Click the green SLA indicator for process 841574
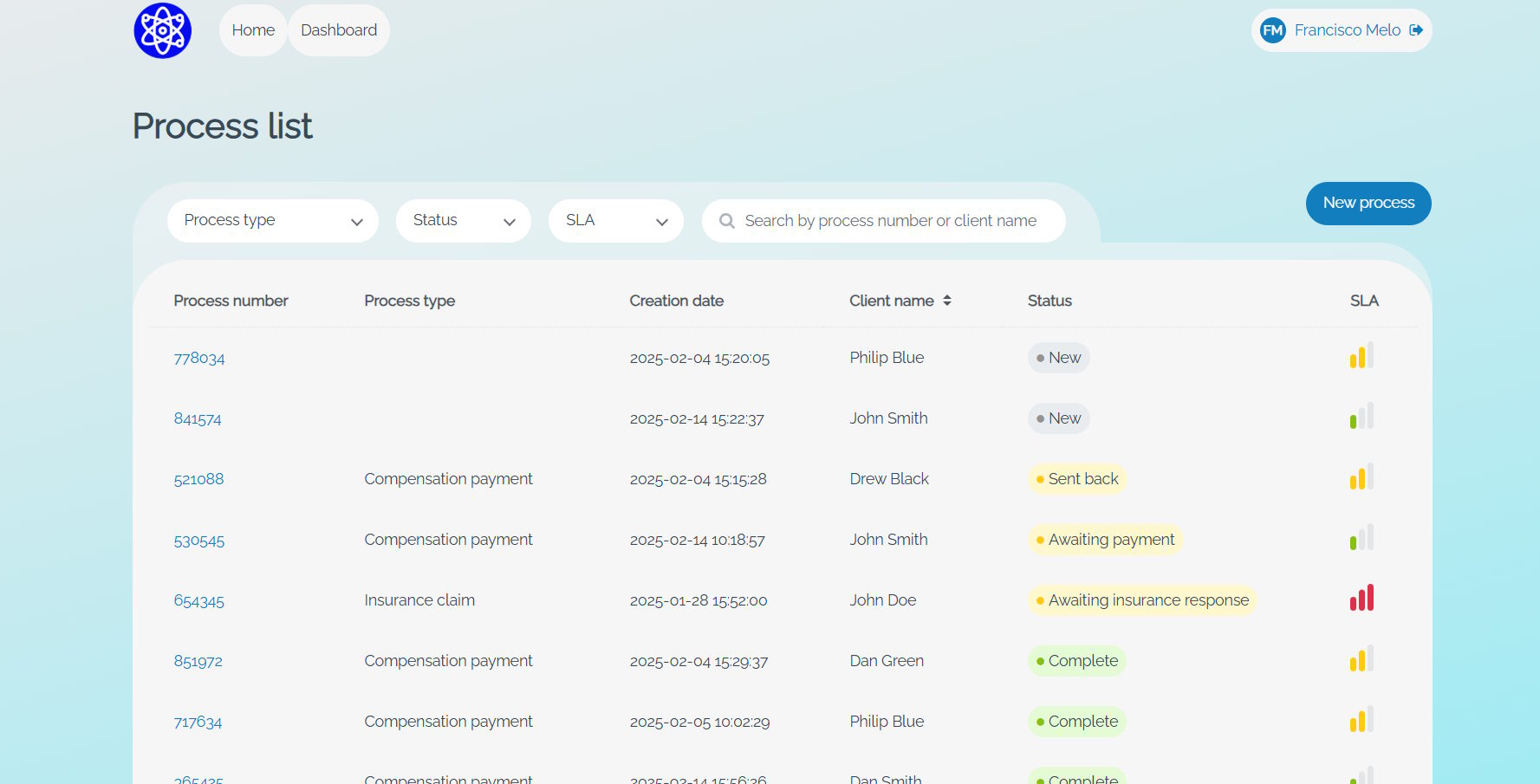The image size is (1540, 784). coord(1361,416)
